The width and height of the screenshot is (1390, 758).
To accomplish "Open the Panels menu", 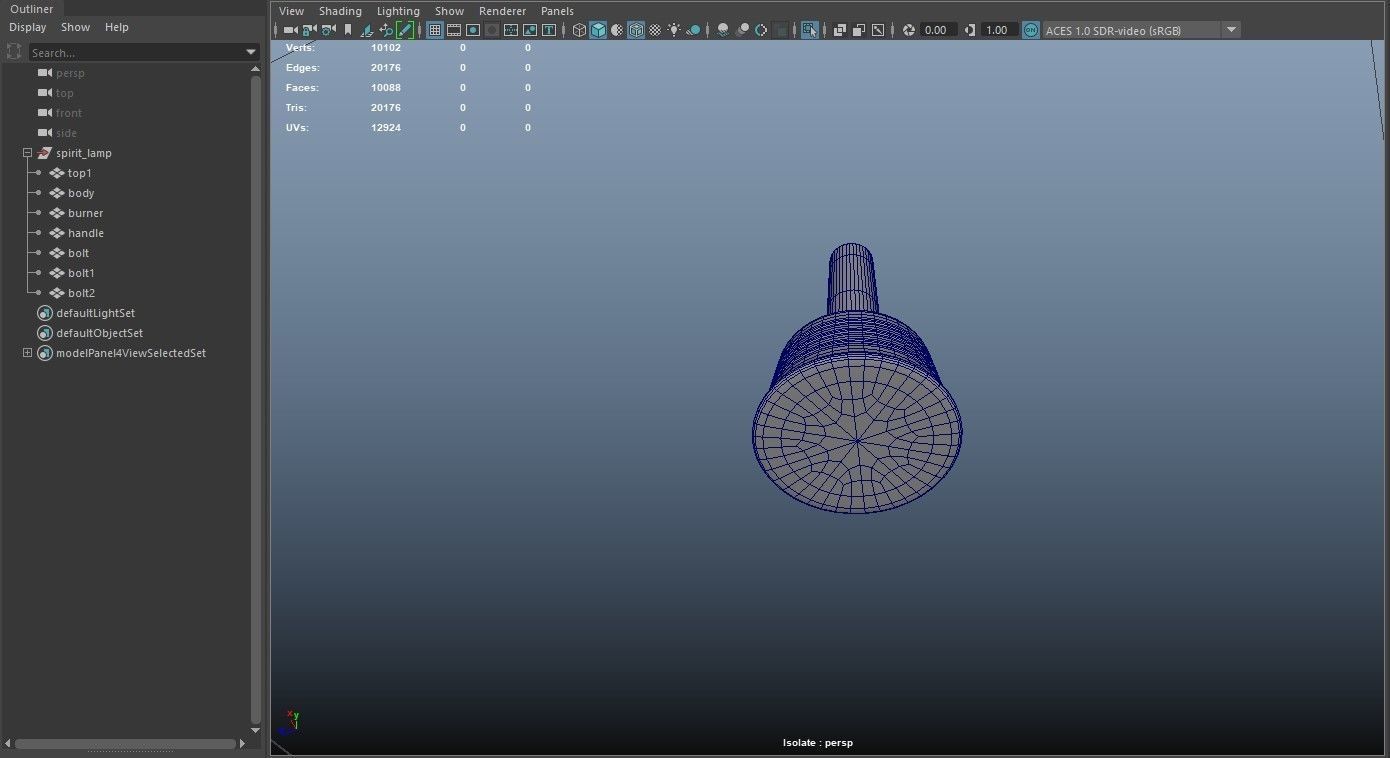I will click(557, 11).
